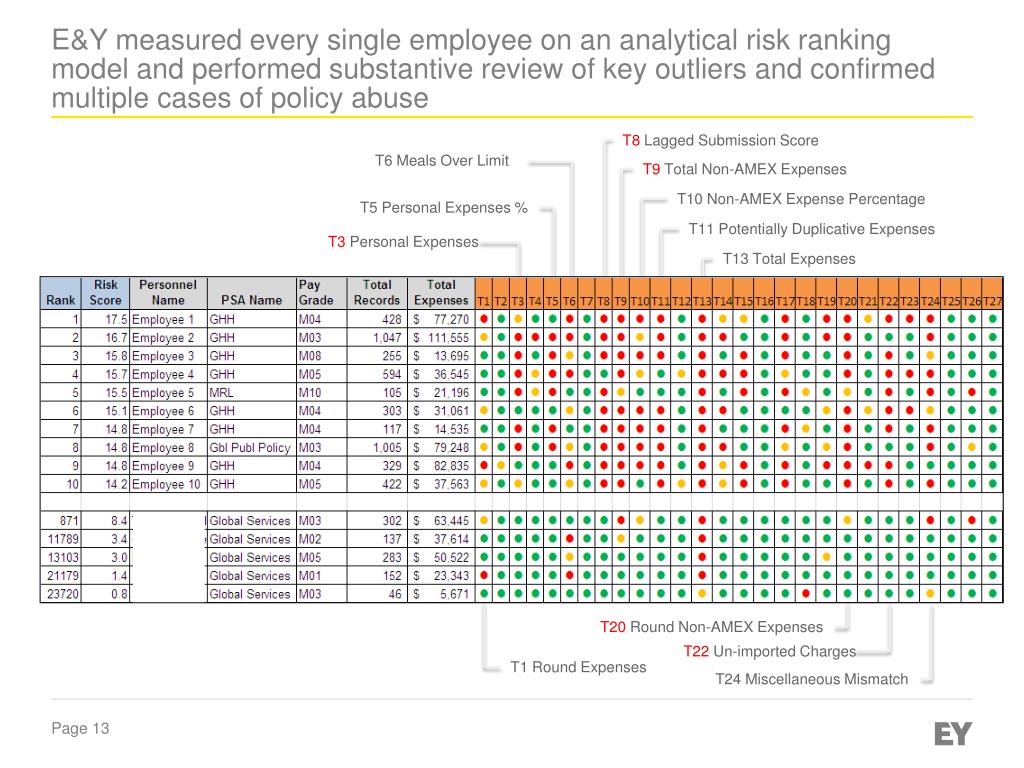Viewport: 1024px width, 768px height.
Task: Select the Pay Grade column header
Action: (321, 293)
